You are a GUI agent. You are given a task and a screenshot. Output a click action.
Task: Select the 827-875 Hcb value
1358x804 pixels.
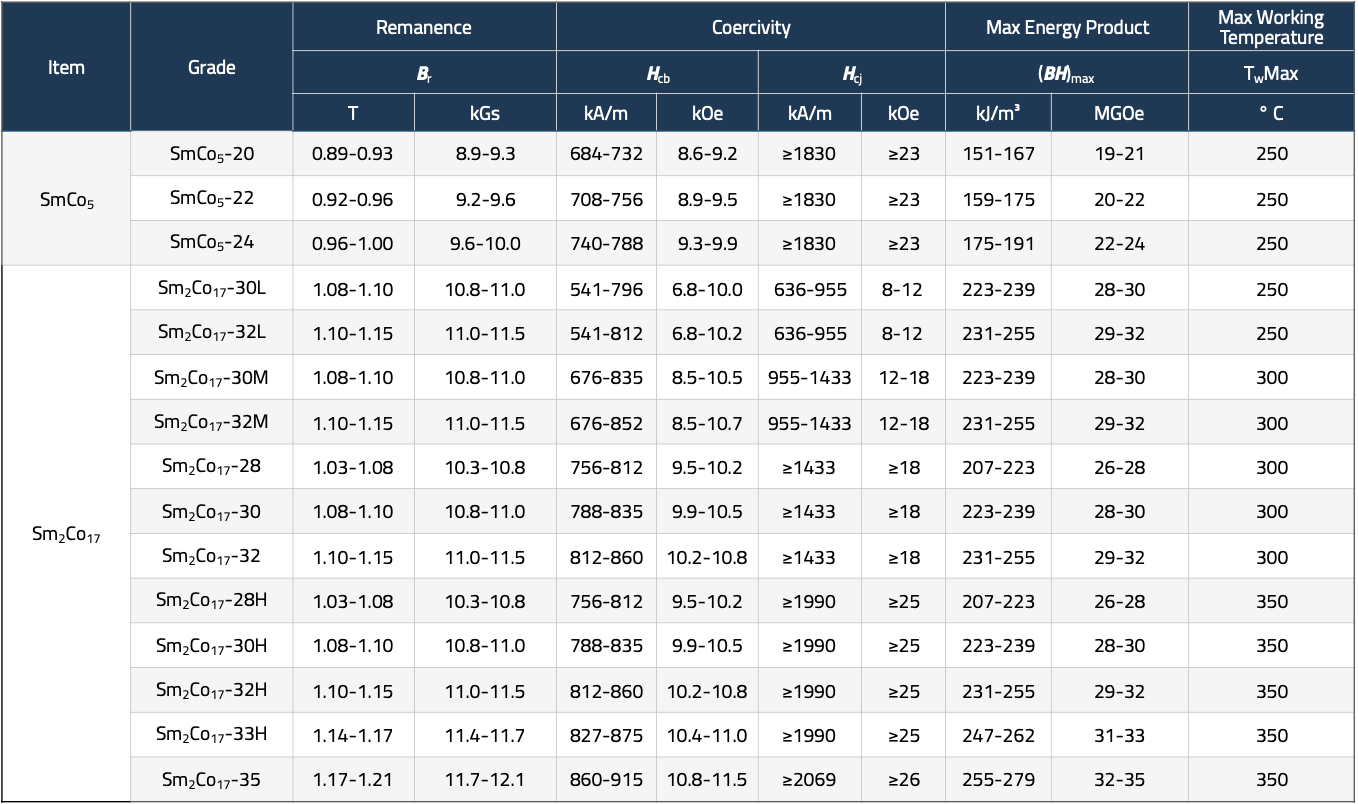point(606,735)
